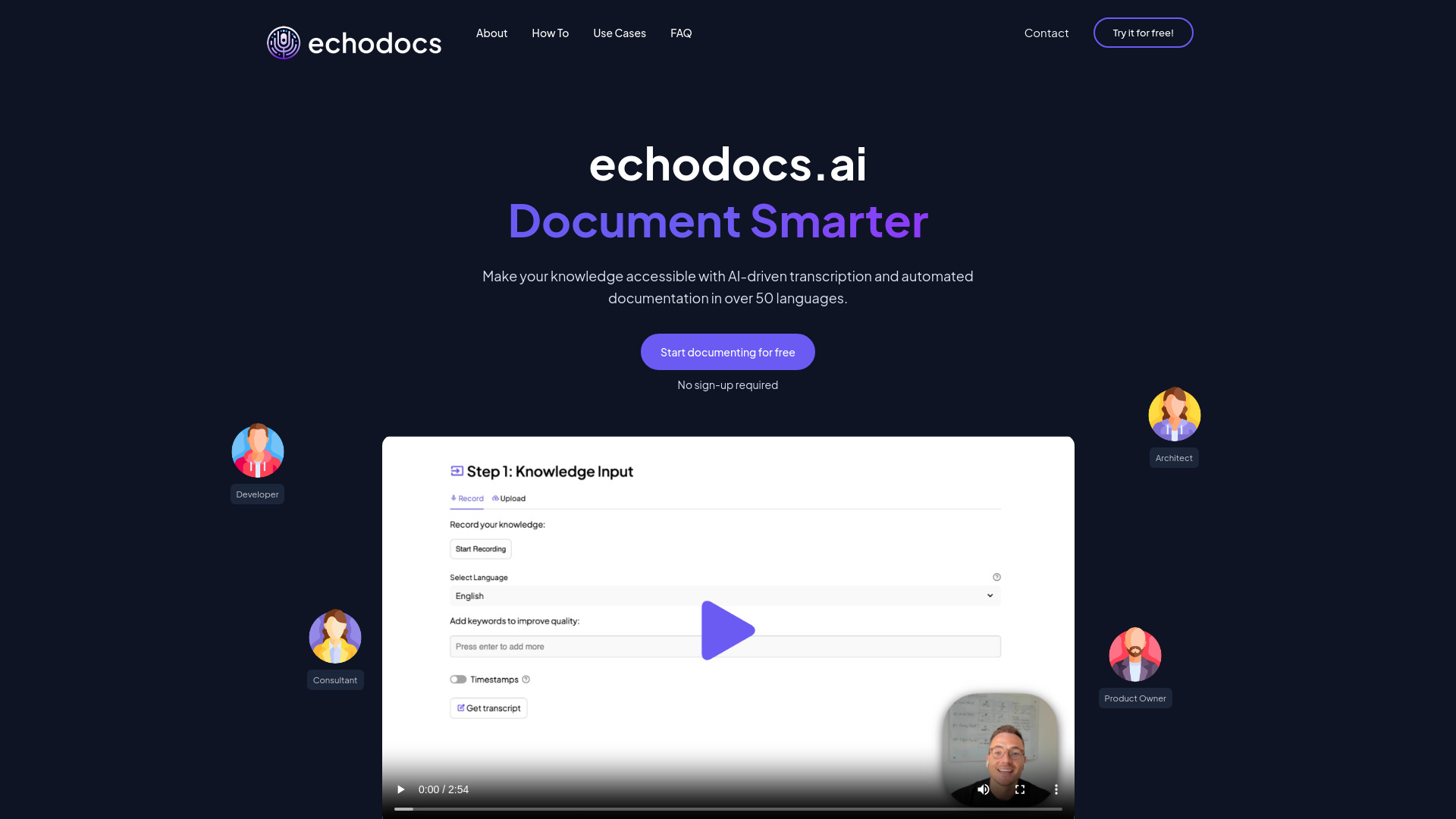Open the Use Cases menu item
The height and width of the screenshot is (819, 1456).
pos(619,33)
